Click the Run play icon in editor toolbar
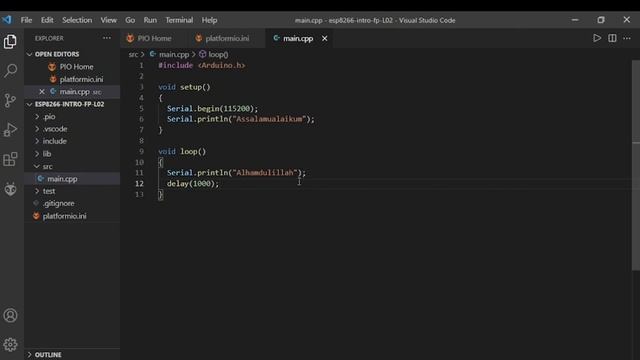 coord(597,38)
